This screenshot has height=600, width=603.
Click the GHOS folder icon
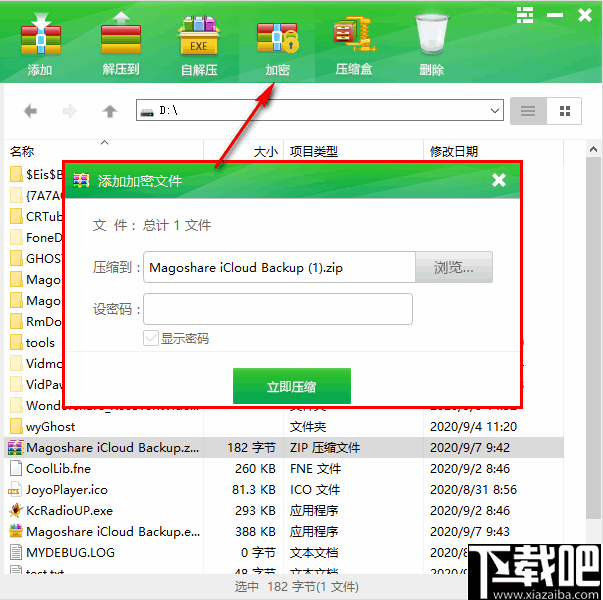click(16, 258)
